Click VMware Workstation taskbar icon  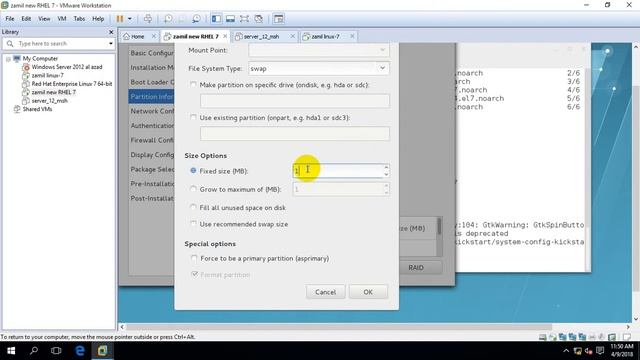pos(102,351)
